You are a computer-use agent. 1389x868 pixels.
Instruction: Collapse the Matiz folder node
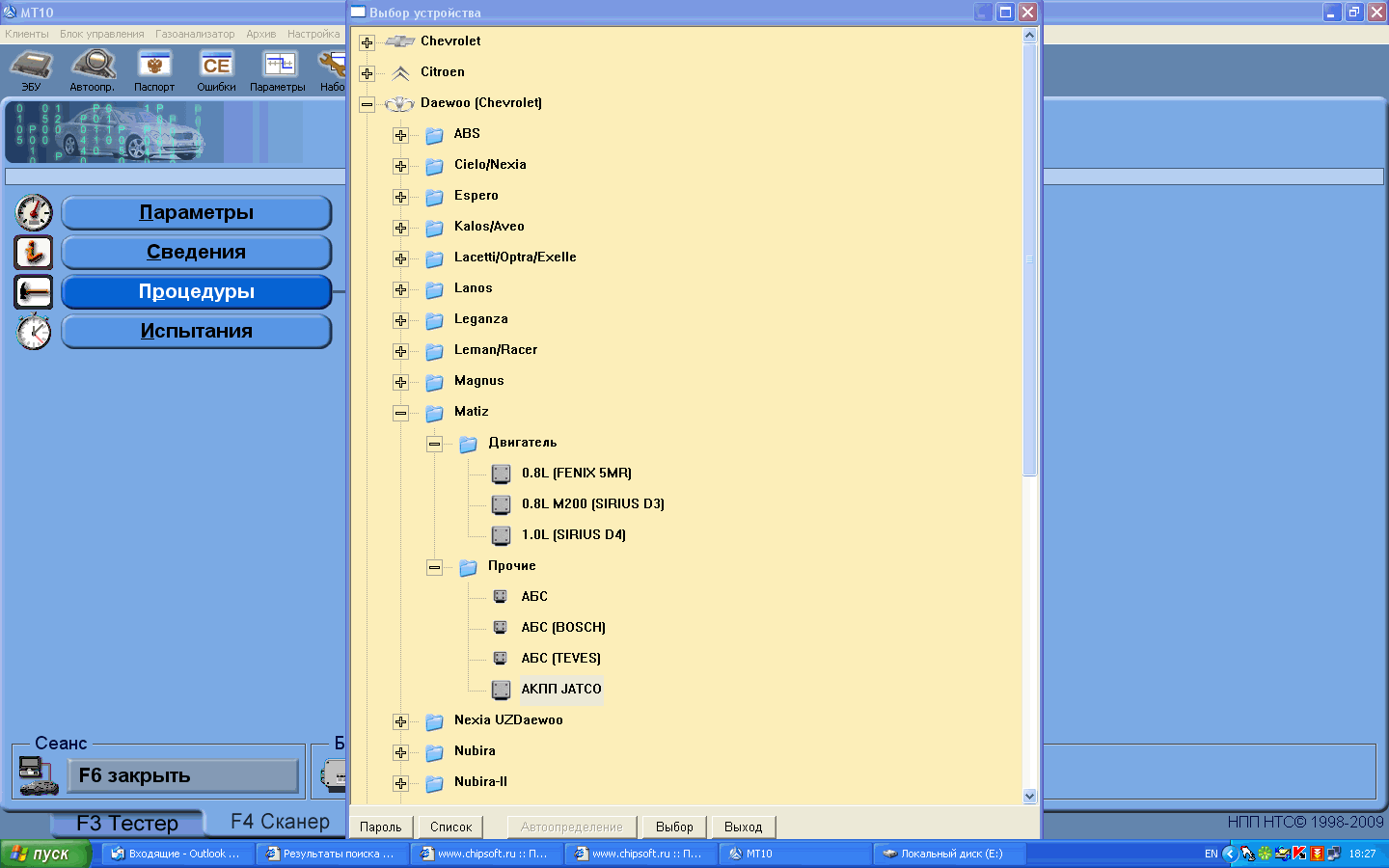(x=400, y=413)
